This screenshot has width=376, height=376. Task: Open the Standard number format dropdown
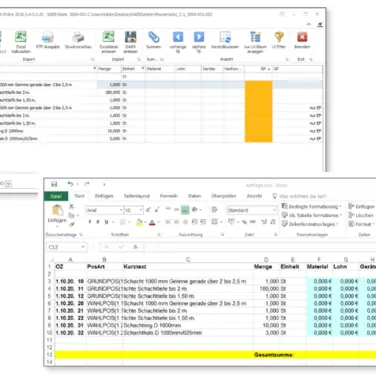point(274,210)
